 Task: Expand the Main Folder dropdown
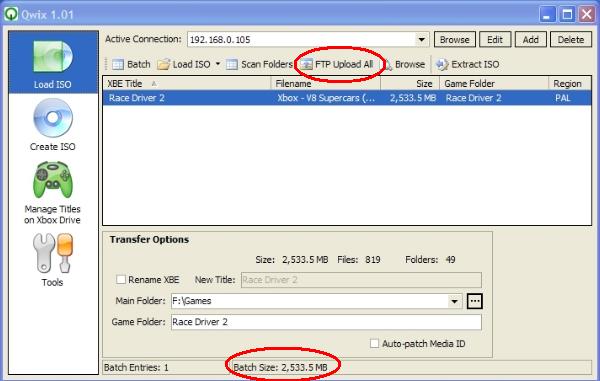tap(454, 301)
